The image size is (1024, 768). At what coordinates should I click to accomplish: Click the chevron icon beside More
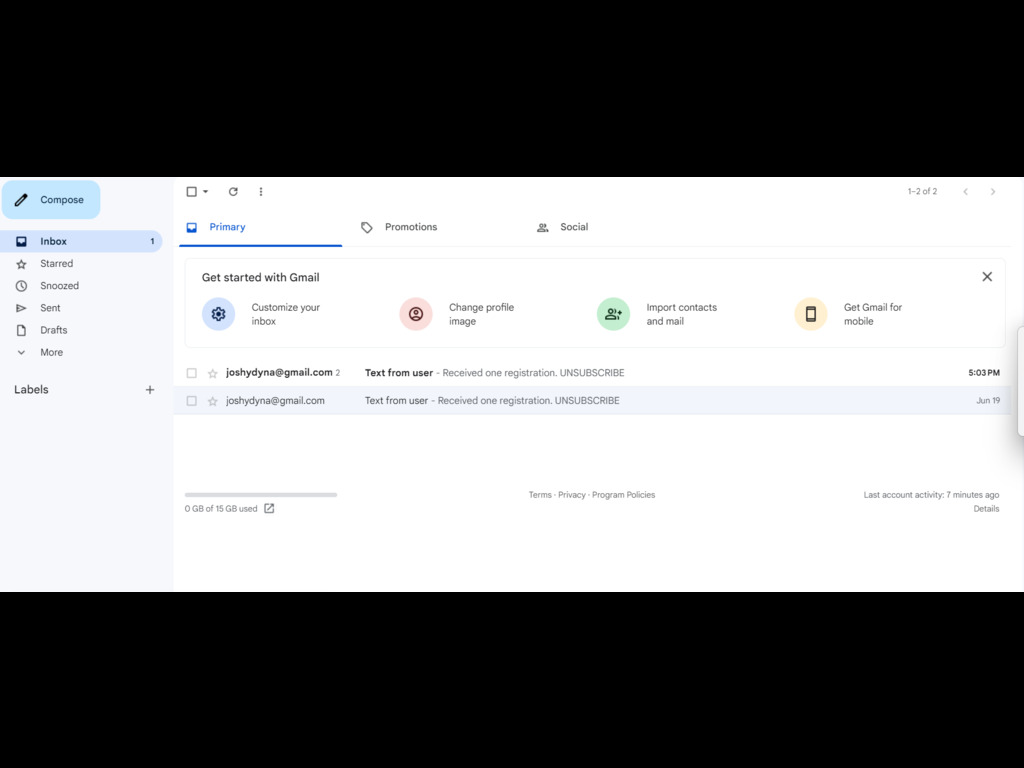[x=22, y=353]
